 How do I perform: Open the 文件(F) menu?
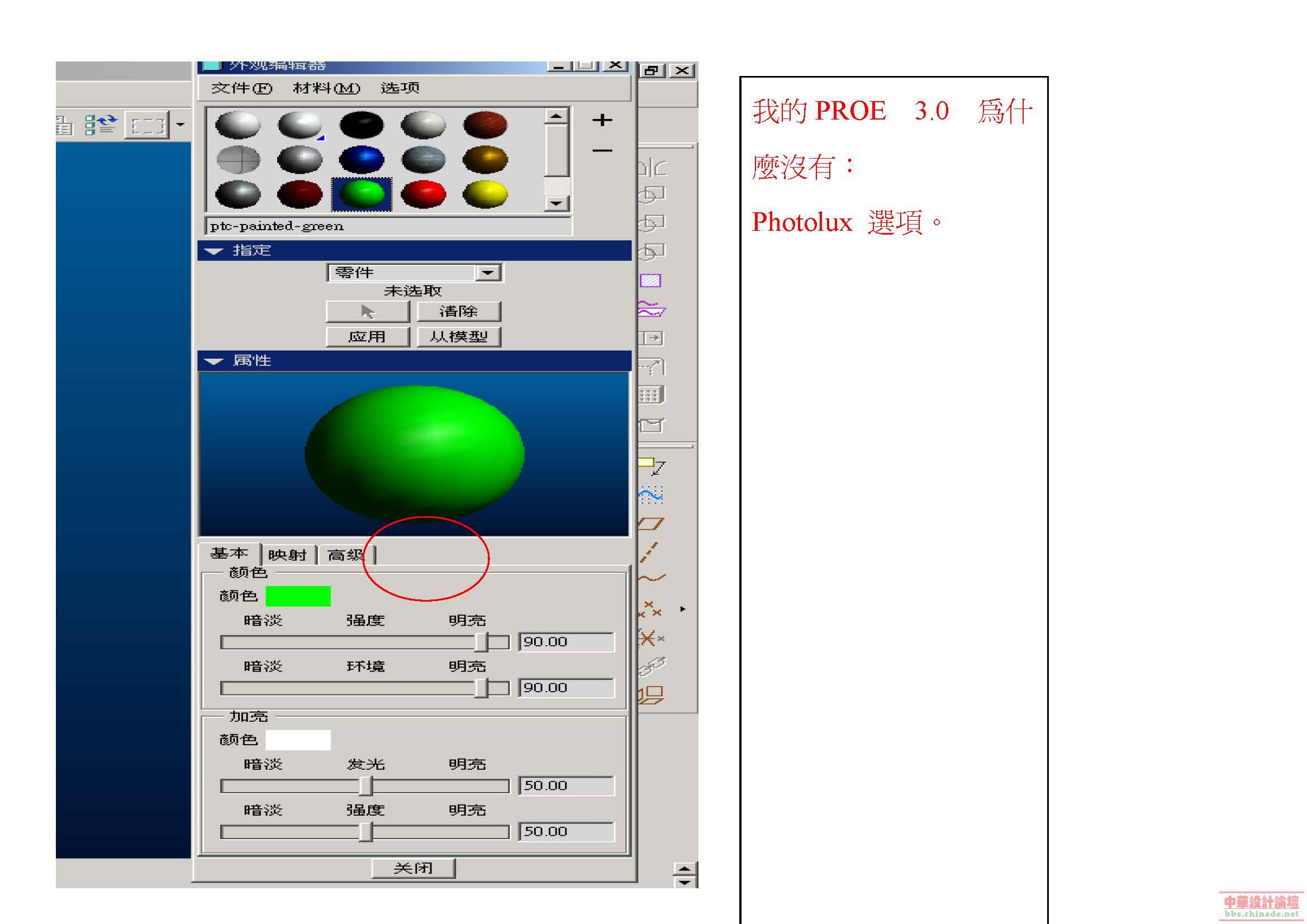(x=241, y=88)
